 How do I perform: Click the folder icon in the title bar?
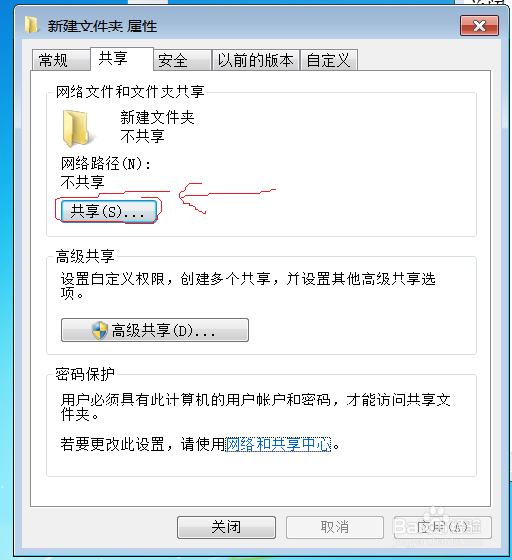tap(31, 25)
